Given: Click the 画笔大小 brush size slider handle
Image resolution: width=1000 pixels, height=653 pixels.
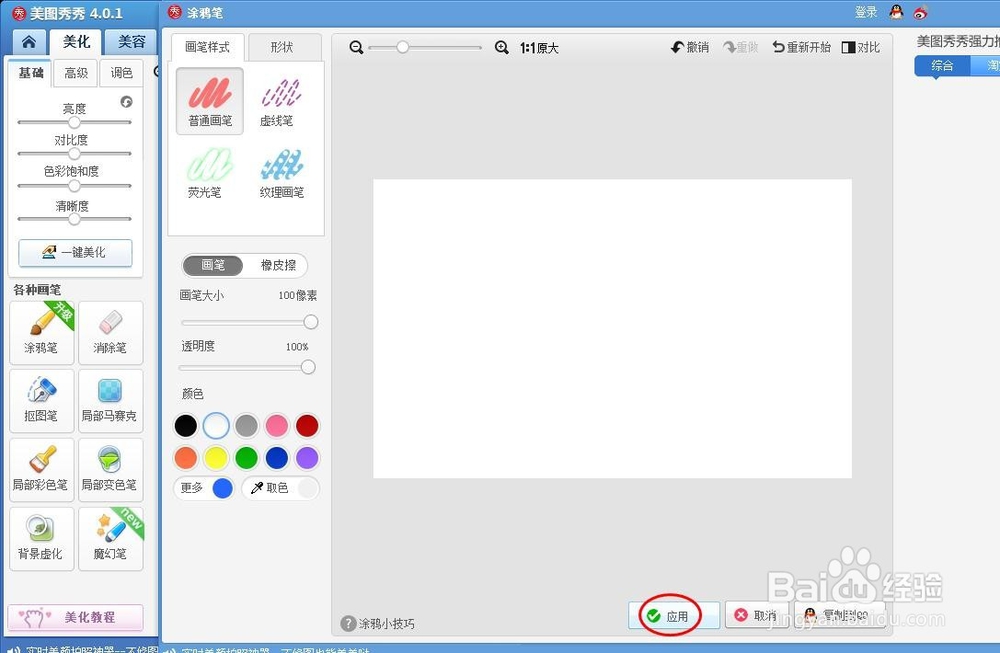Looking at the screenshot, I should tap(311, 322).
